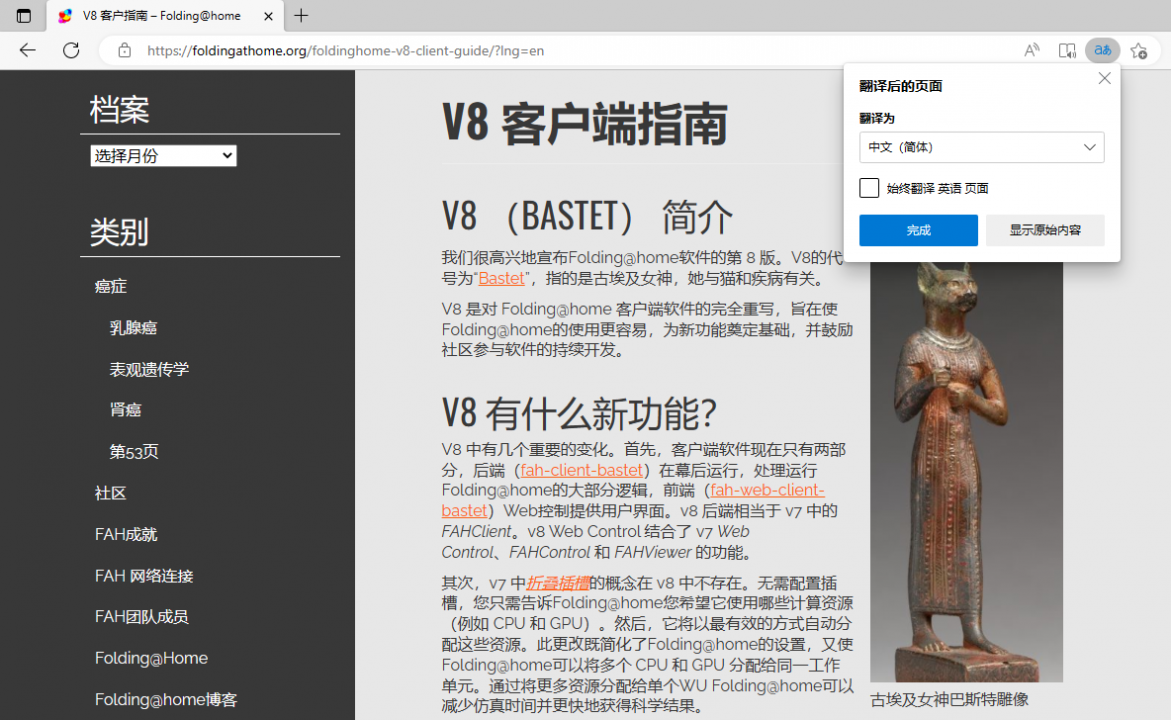Open the FAH成就 category

click(x=126, y=534)
